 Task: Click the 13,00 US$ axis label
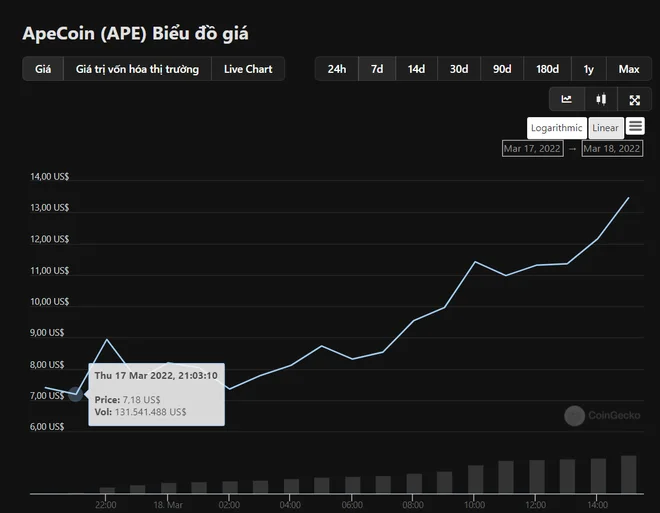[49, 207]
